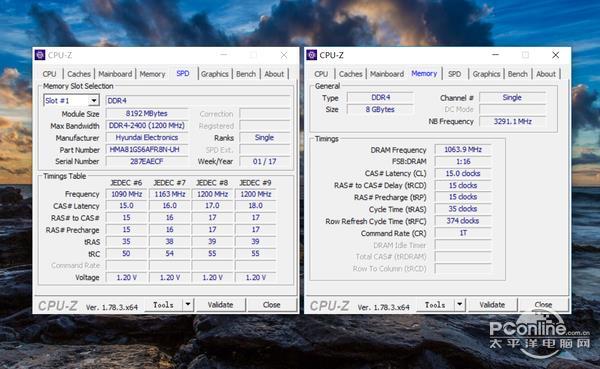Close the right CPU-Z window via title bar X
This screenshot has width=600, height=369.
coord(556,55)
